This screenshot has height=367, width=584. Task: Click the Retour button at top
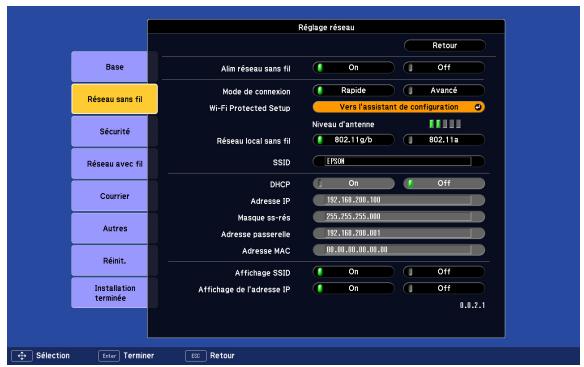444,45
